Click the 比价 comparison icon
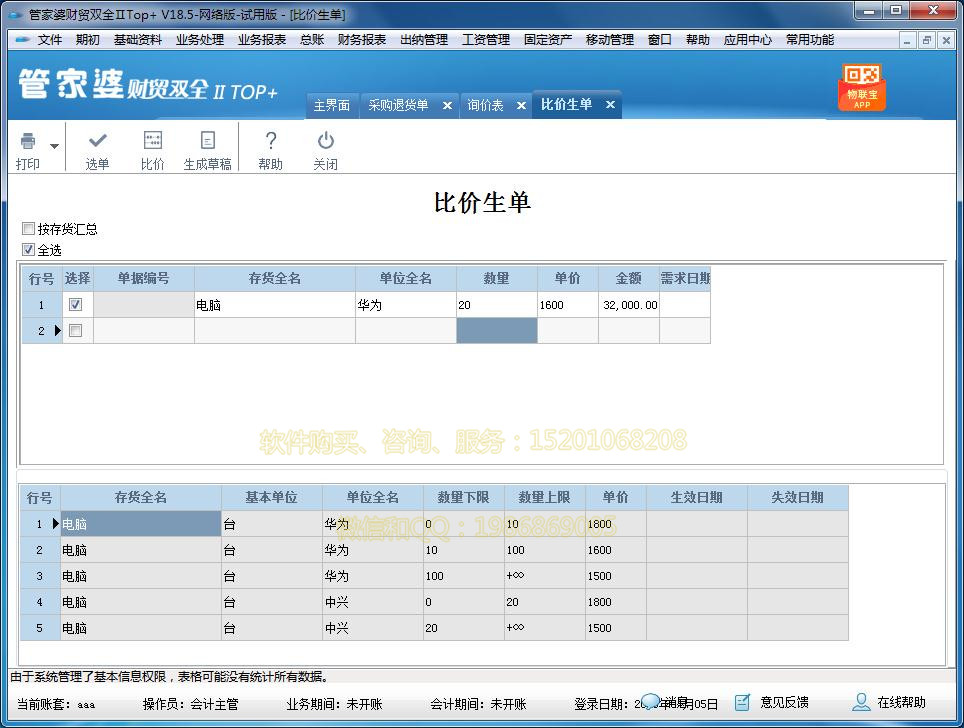The width and height of the screenshot is (964, 728). pyautogui.click(x=152, y=148)
